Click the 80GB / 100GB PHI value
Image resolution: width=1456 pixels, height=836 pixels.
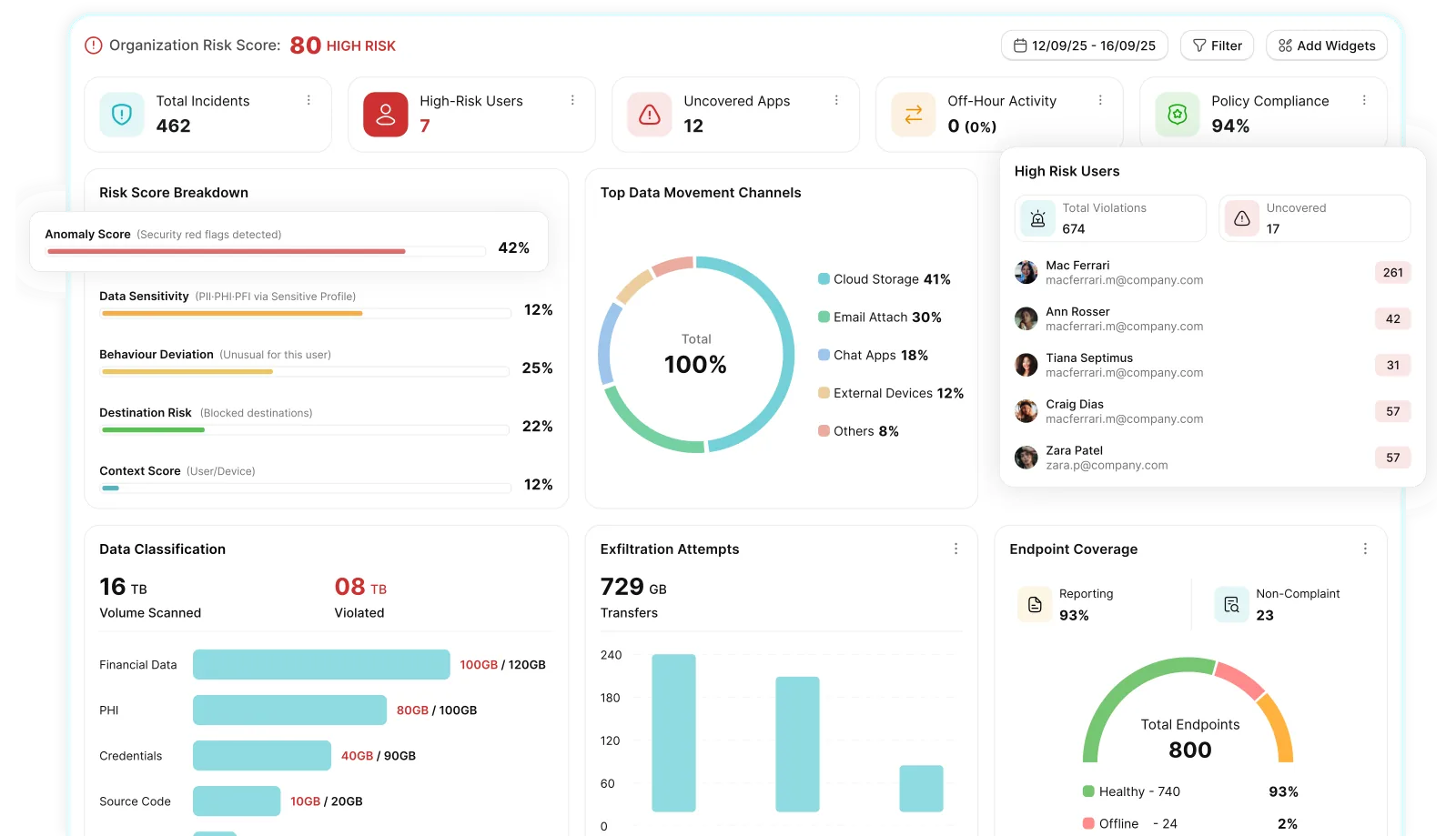click(437, 710)
